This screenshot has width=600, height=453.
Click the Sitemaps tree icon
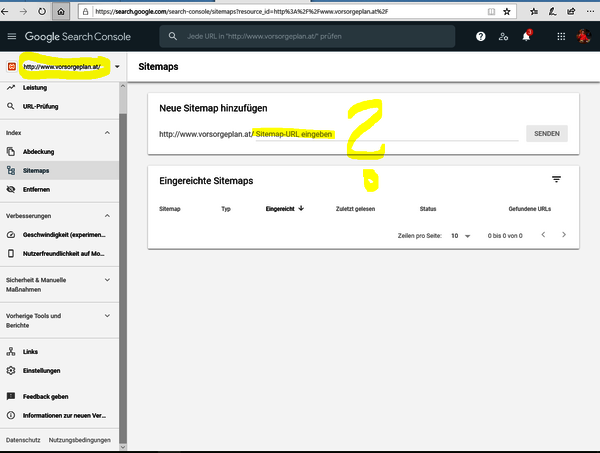pos(11,171)
